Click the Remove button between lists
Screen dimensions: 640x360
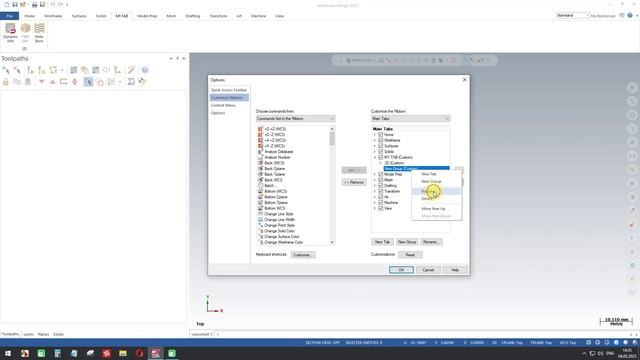tap(354, 182)
